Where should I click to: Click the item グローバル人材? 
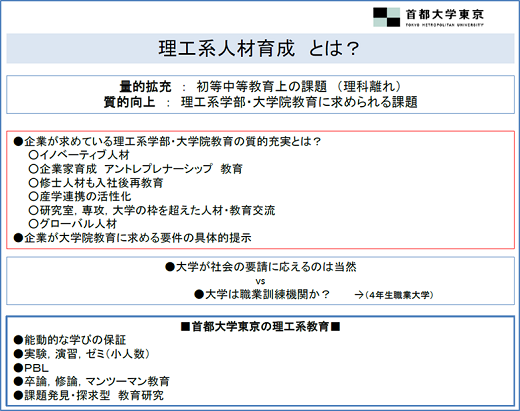coord(73,224)
